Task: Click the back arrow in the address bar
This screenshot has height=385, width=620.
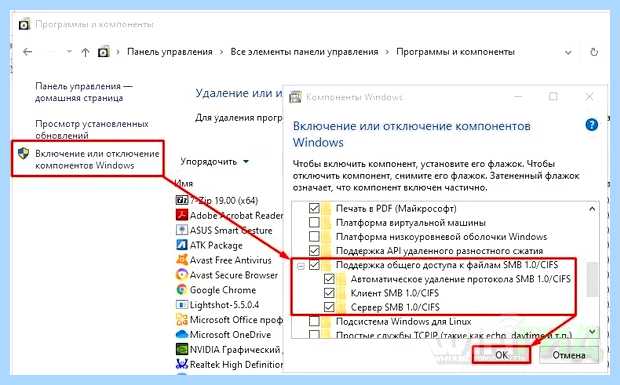Action: pos(27,52)
